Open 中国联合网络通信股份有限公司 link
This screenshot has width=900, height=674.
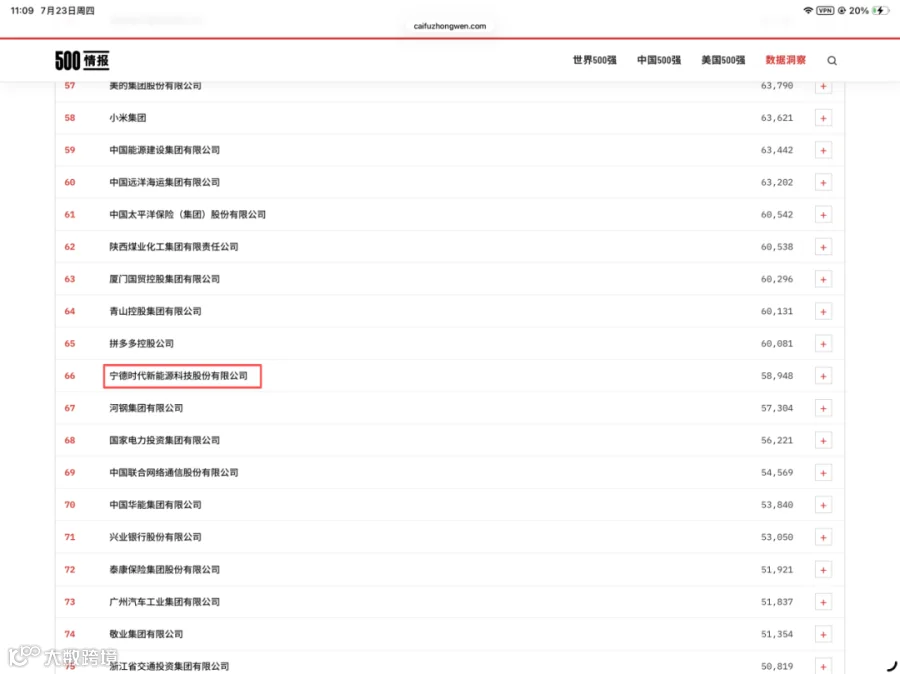[173, 472]
